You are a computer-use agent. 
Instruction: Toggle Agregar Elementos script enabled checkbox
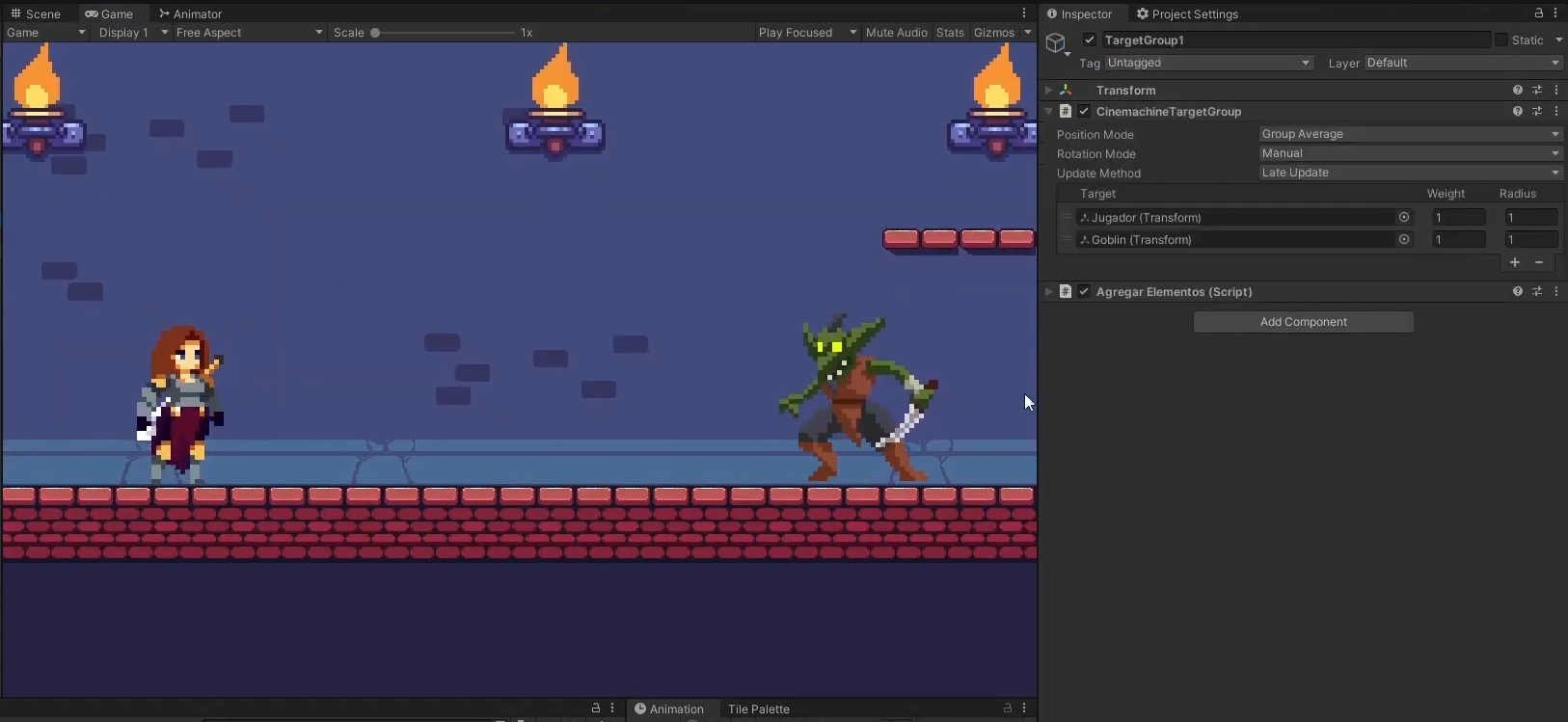(1085, 291)
